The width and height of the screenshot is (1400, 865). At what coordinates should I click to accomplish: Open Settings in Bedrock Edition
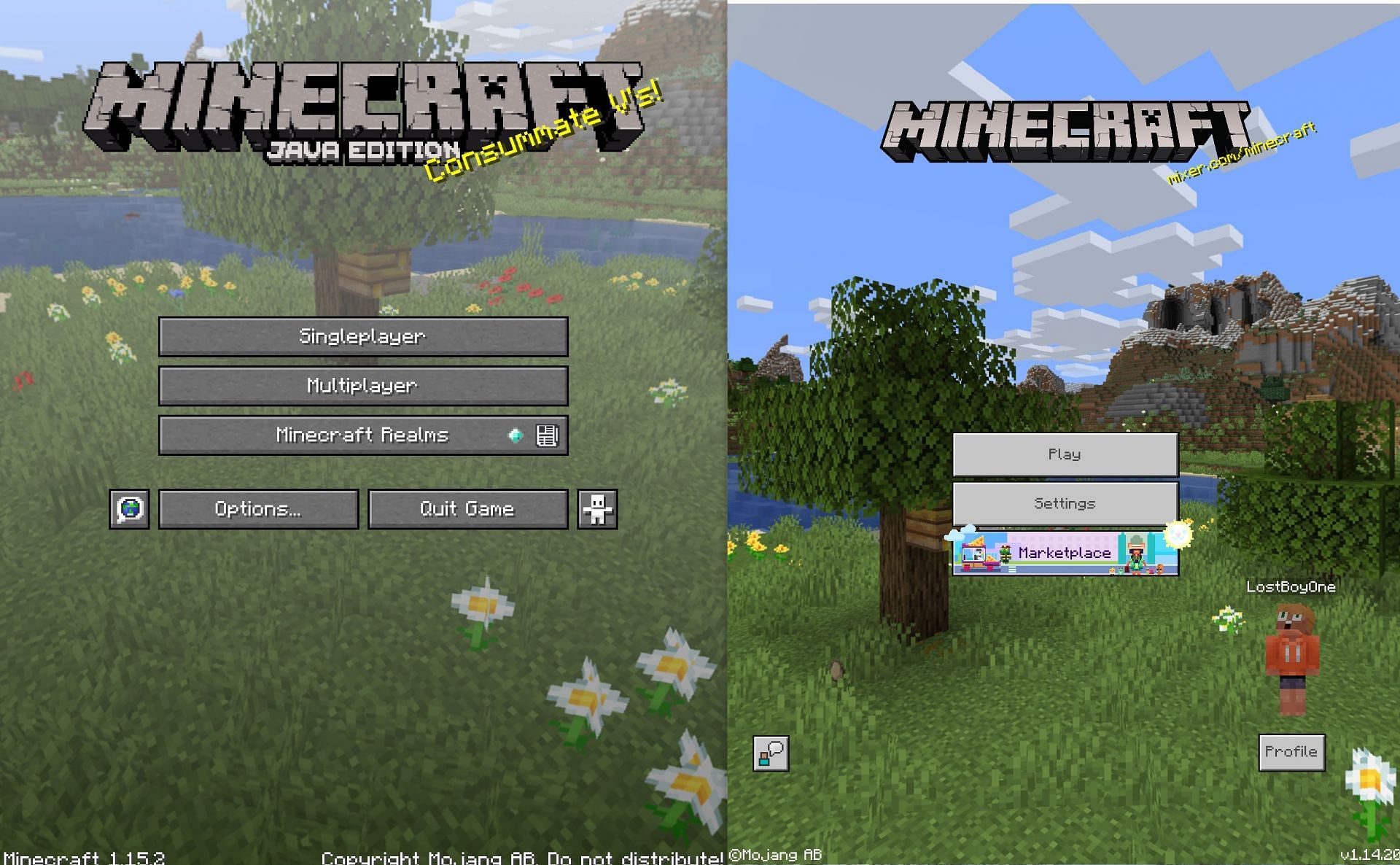tap(1065, 503)
